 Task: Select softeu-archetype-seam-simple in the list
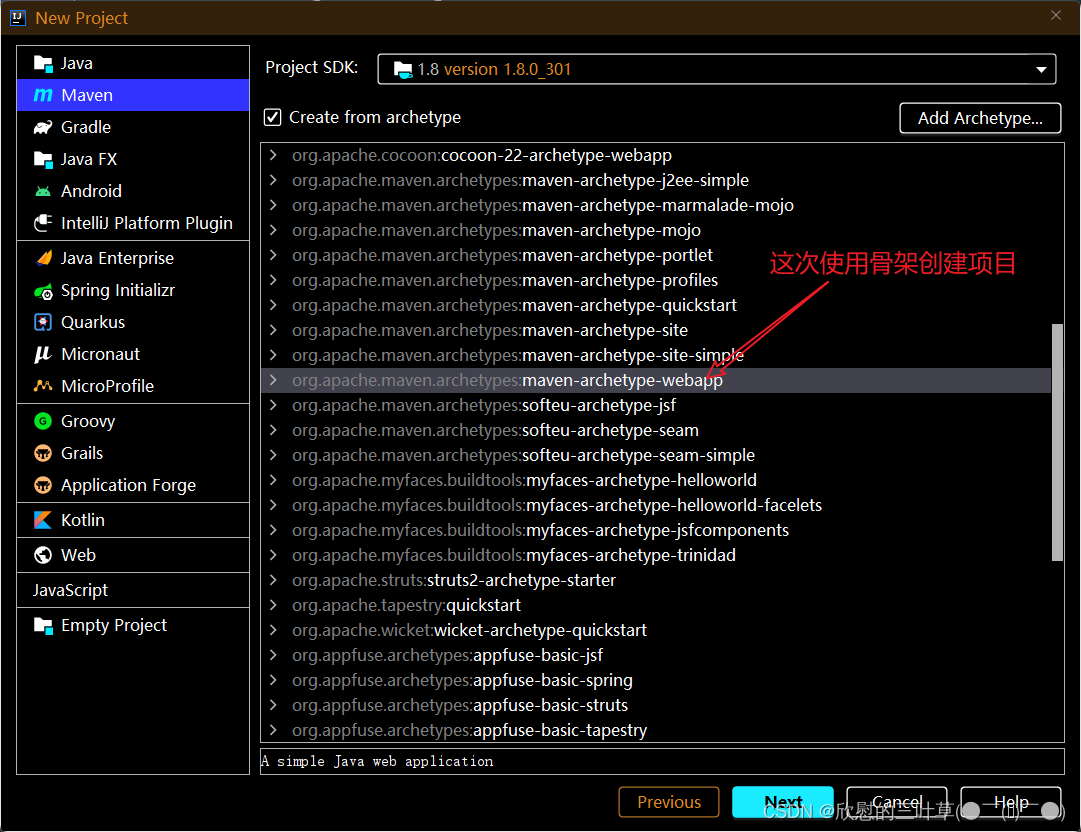(656, 455)
